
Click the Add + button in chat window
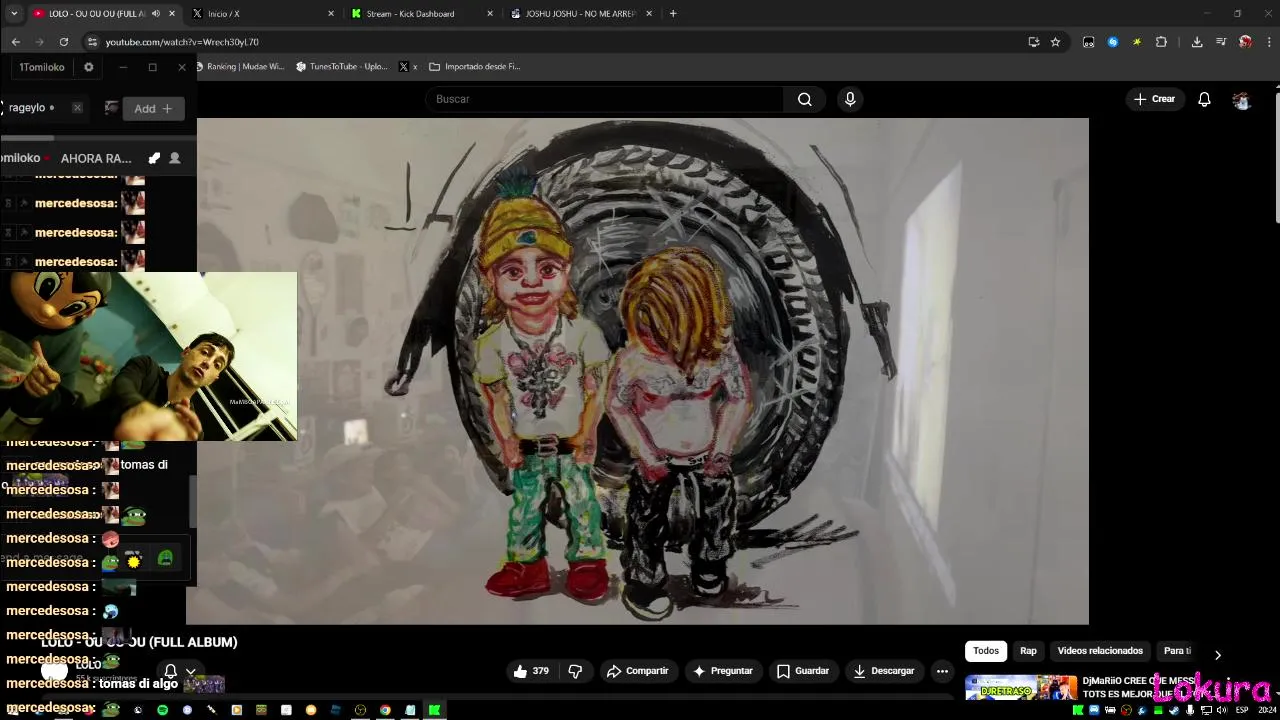tap(153, 108)
